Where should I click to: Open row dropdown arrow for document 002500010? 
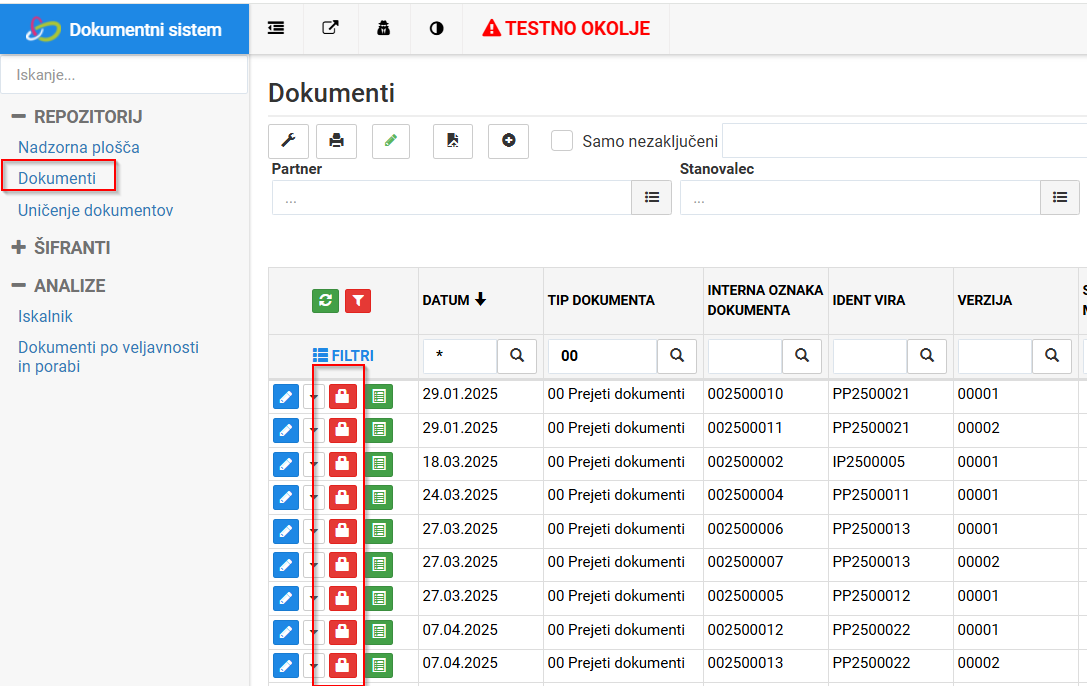point(313,397)
